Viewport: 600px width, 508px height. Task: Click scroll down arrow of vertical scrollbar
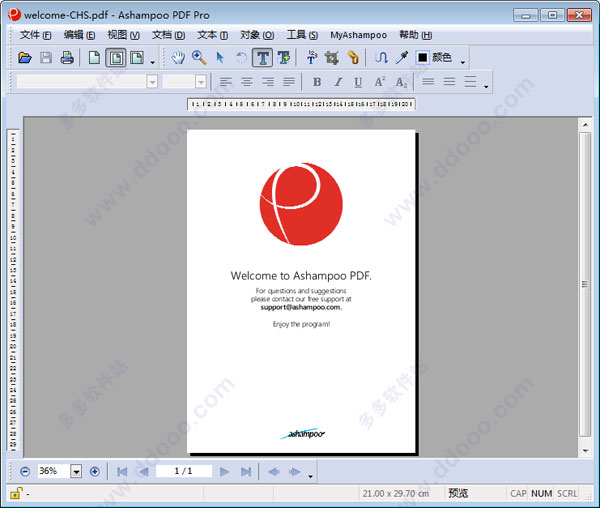coord(585,451)
